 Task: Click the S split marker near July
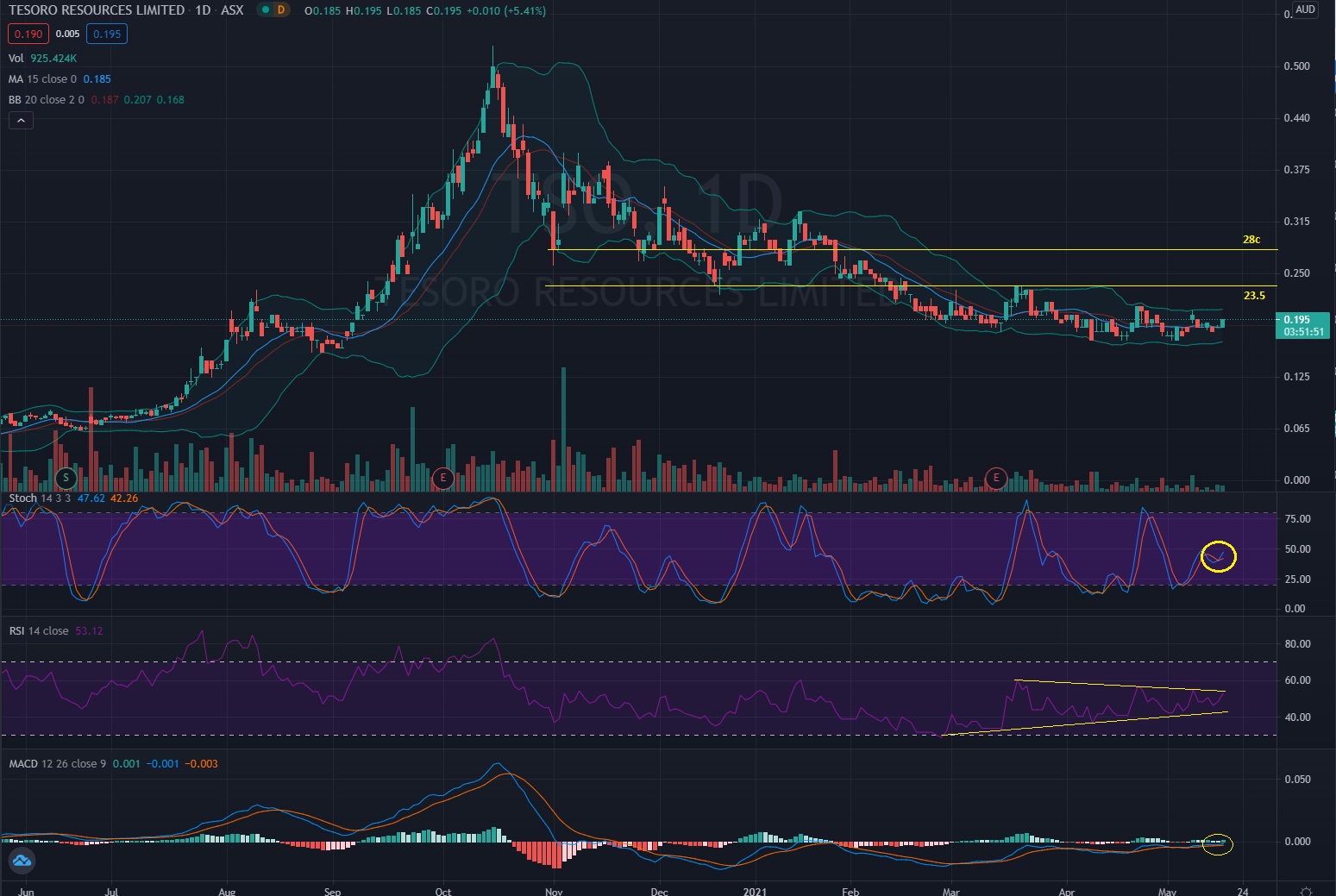click(x=66, y=477)
